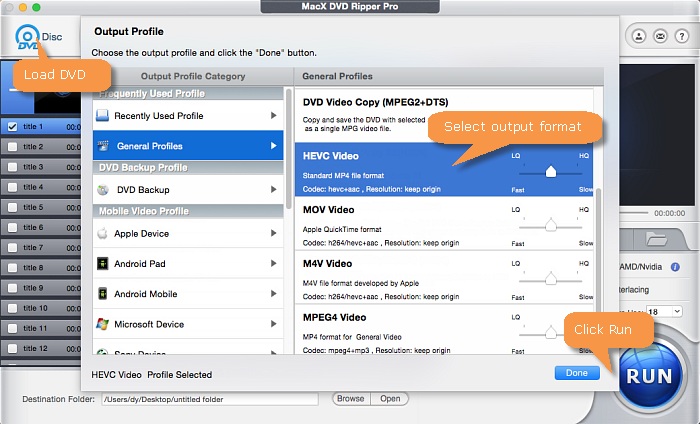Select title 10 row
This screenshot has height=424, width=700.
[x=41, y=308]
